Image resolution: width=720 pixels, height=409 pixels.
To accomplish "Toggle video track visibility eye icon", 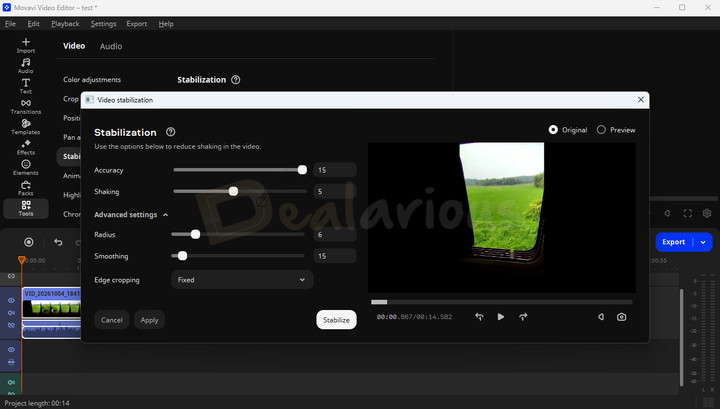I will pyautogui.click(x=11, y=300).
